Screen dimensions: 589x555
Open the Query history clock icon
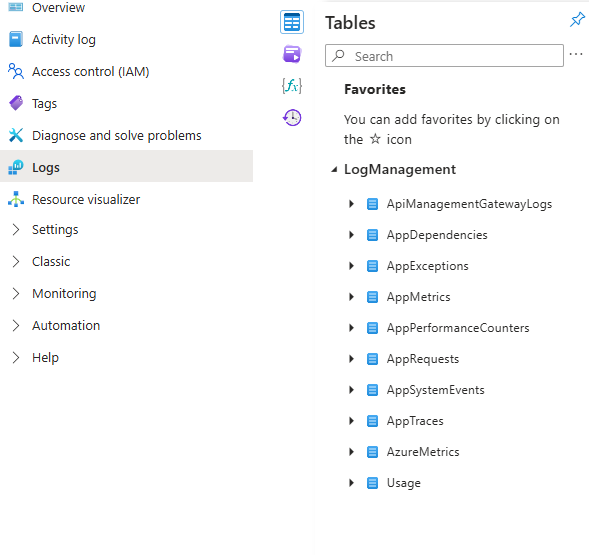(x=292, y=118)
